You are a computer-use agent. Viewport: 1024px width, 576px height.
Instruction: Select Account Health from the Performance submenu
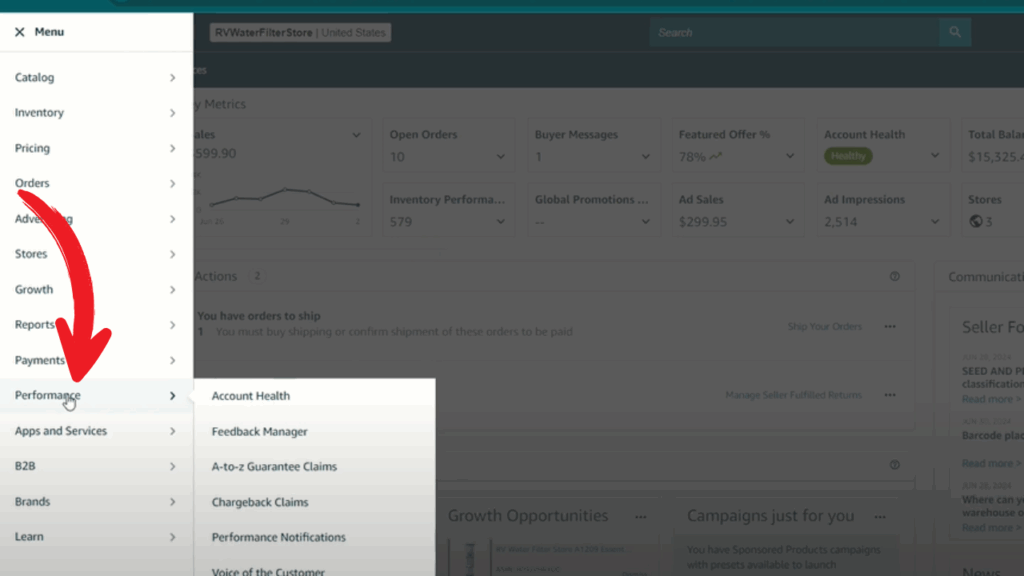(251, 396)
